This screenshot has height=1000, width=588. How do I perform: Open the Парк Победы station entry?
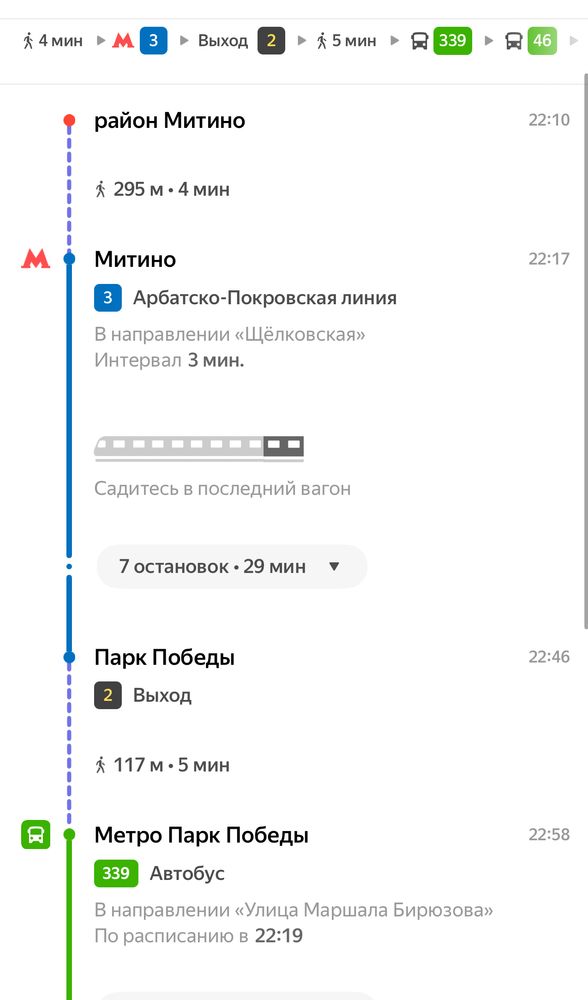[x=164, y=657]
